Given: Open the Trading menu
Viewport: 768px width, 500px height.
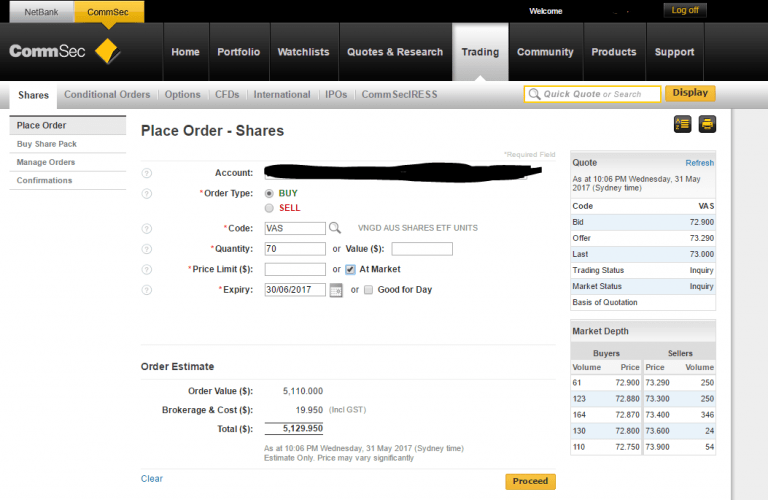Looking at the screenshot, I should point(480,52).
